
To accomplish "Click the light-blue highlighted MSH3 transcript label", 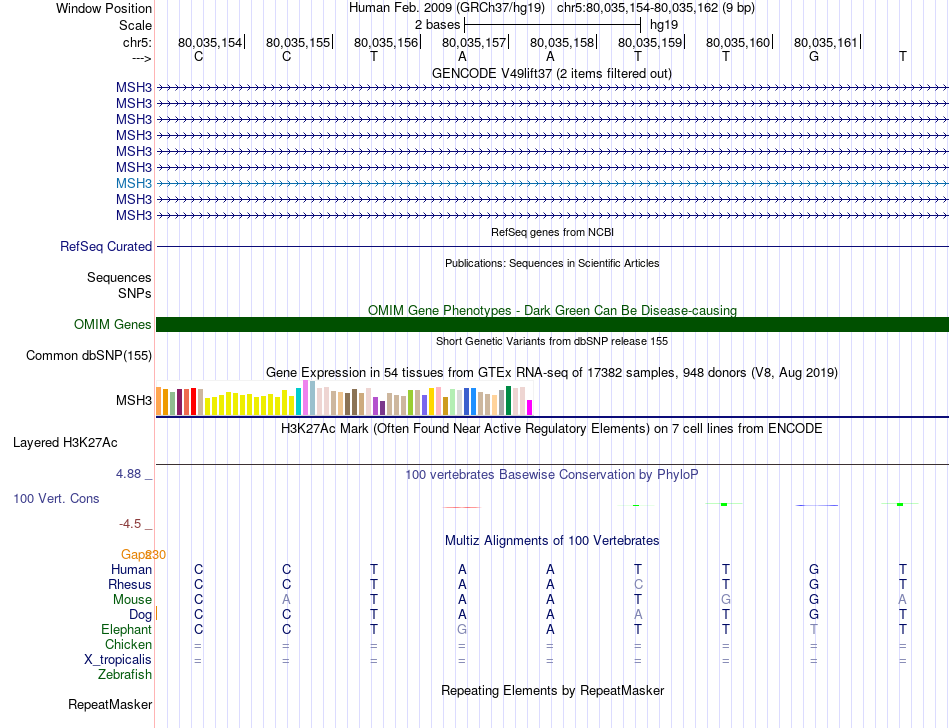I will (x=133, y=183).
